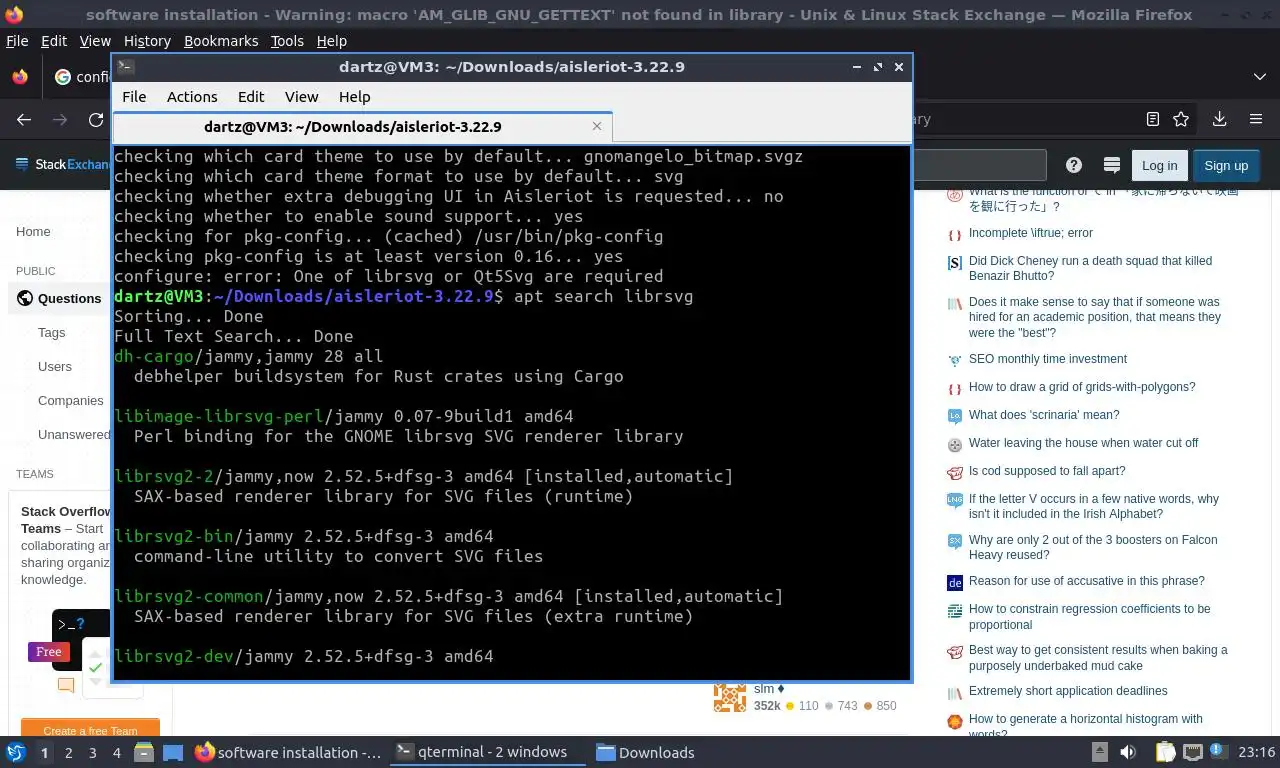Open the network connection tray icon

pyautogui.click(x=1193, y=753)
